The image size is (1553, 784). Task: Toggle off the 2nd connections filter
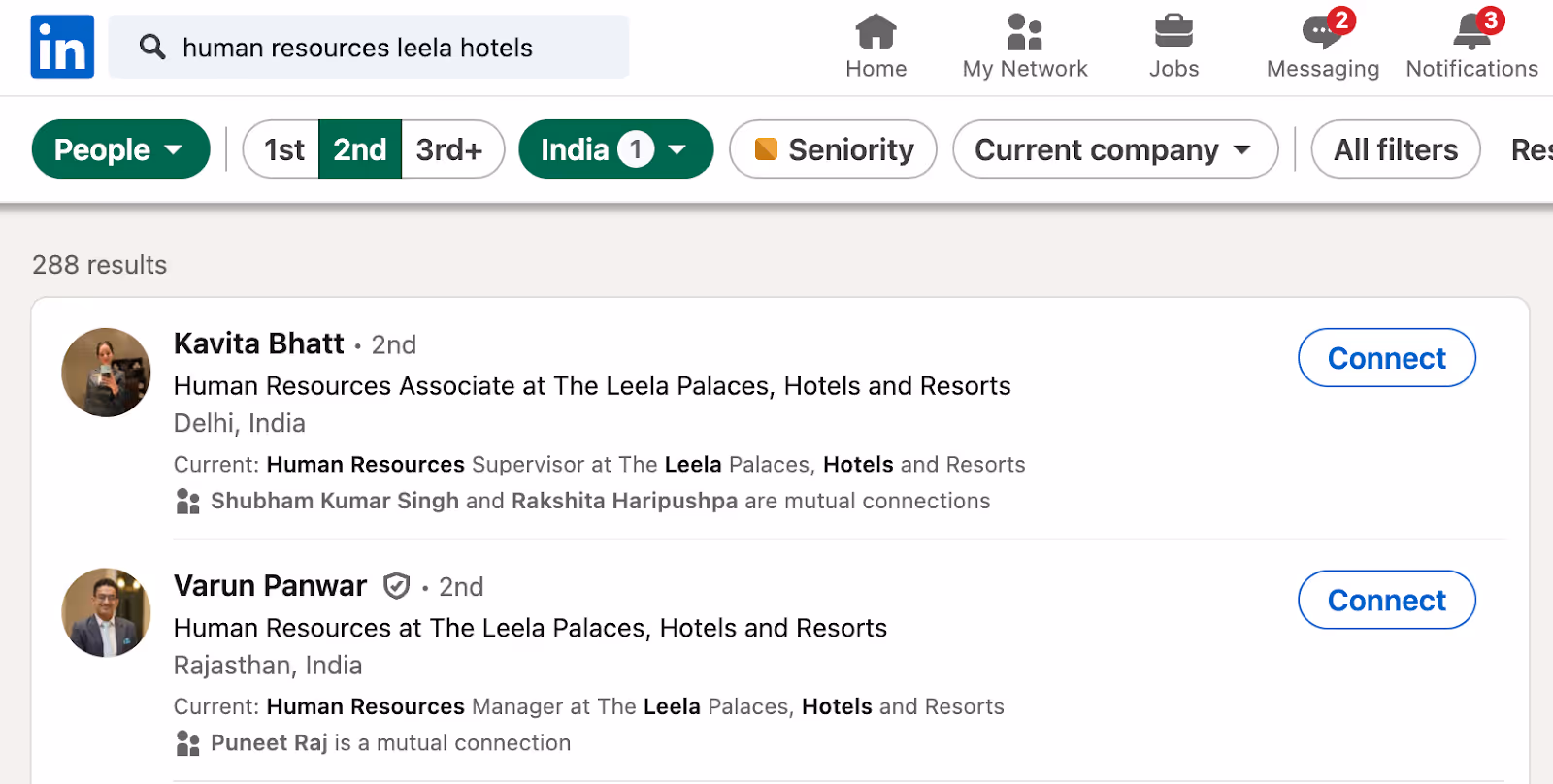click(x=360, y=149)
